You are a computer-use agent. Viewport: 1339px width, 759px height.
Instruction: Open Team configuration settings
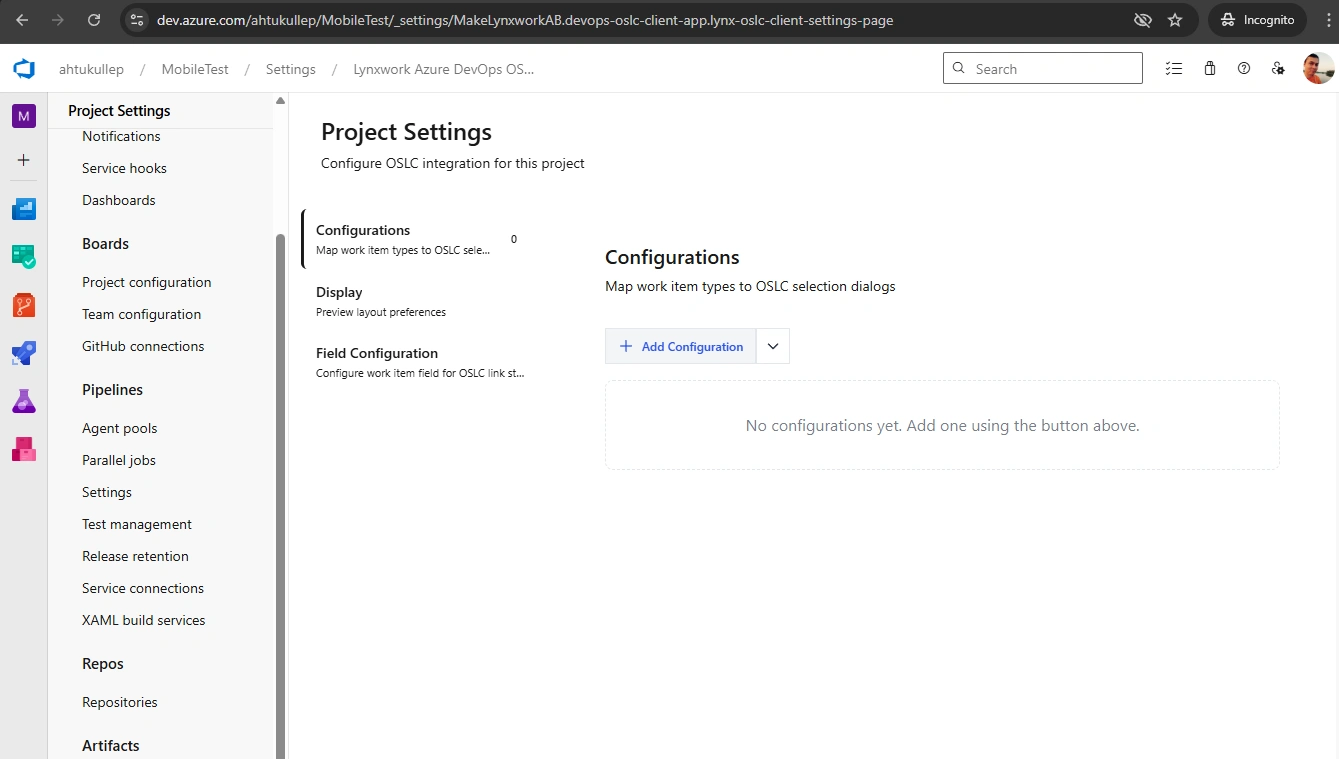(142, 314)
